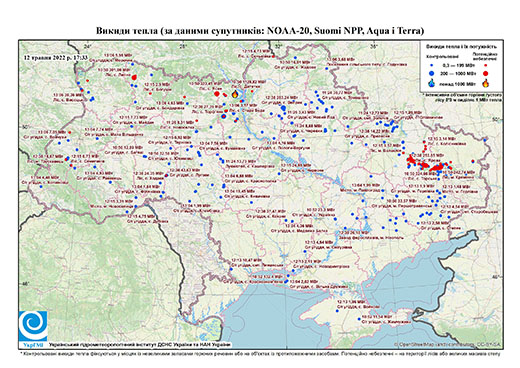Click the blue ringed marker with red center

click(x=223, y=116)
